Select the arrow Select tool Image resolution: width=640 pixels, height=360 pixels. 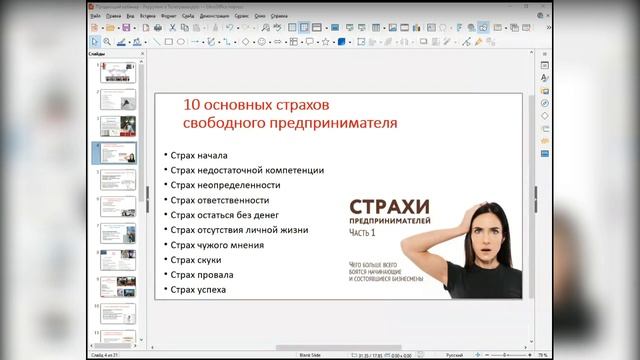click(95, 42)
